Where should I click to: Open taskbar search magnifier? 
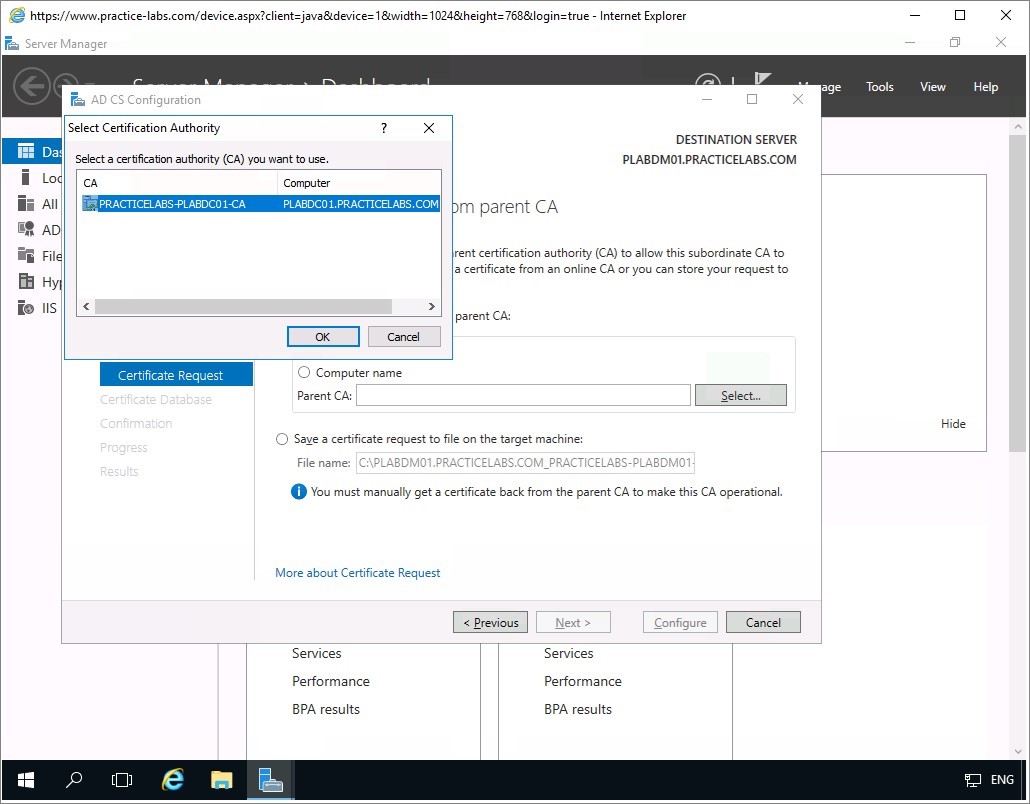(x=74, y=780)
